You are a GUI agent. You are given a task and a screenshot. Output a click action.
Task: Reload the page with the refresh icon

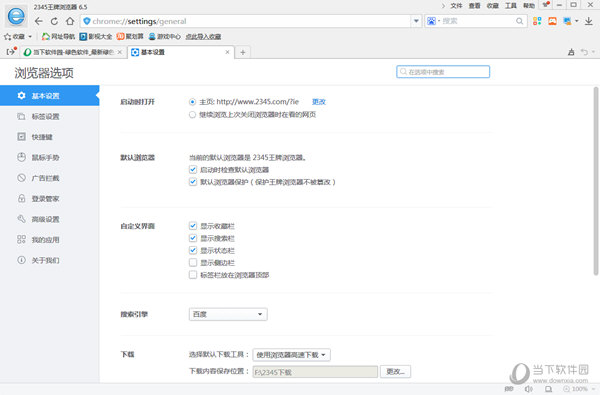54,21
